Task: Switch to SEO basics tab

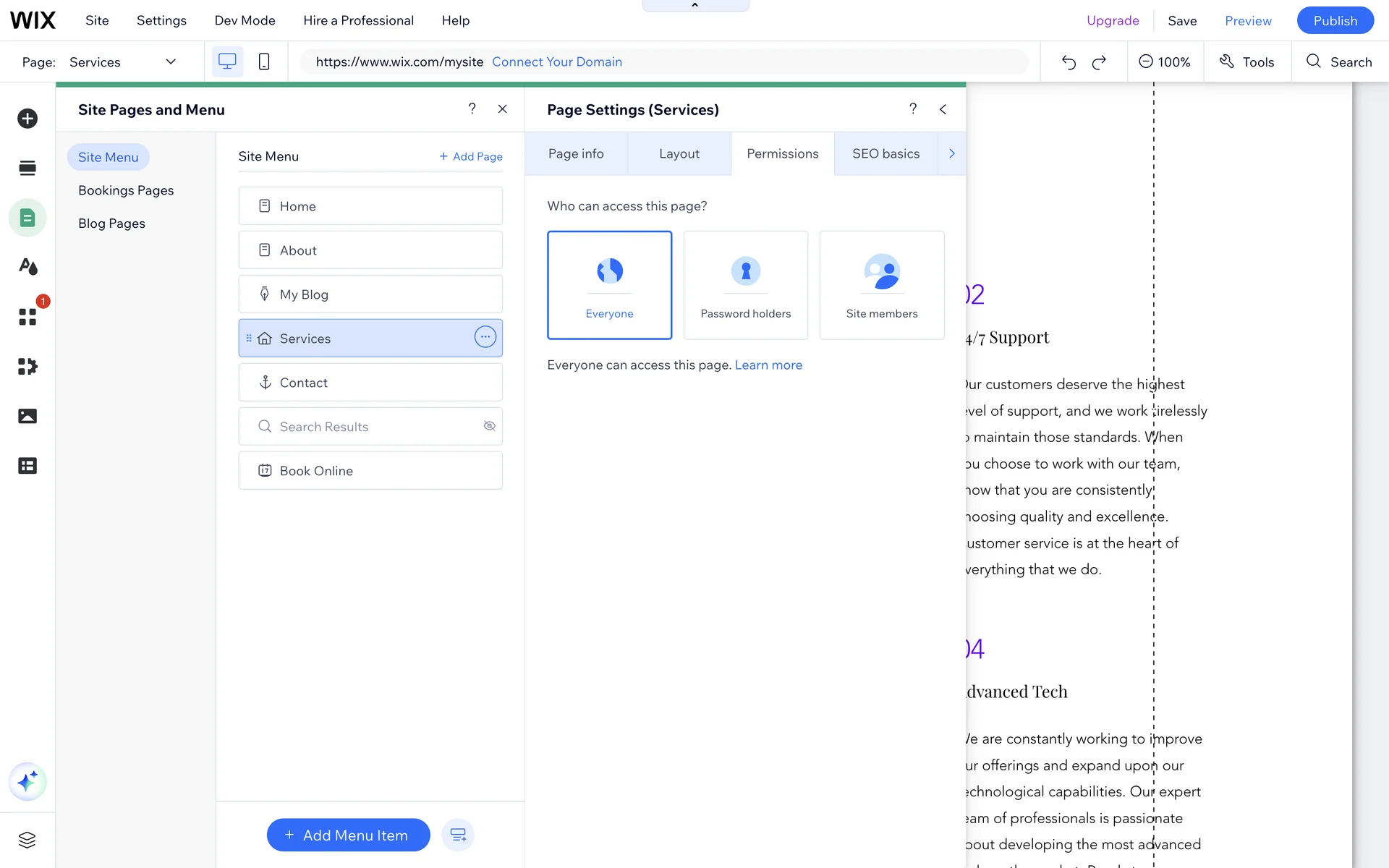Action: [x=885, y=153]
